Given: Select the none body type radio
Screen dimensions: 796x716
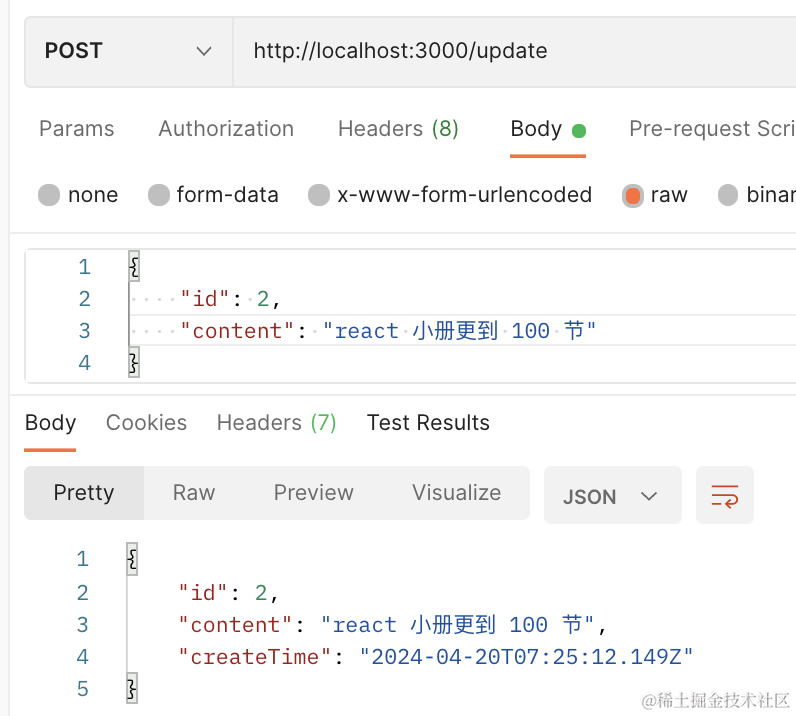Looking at the screenshot, I should (x=49, y=195).
